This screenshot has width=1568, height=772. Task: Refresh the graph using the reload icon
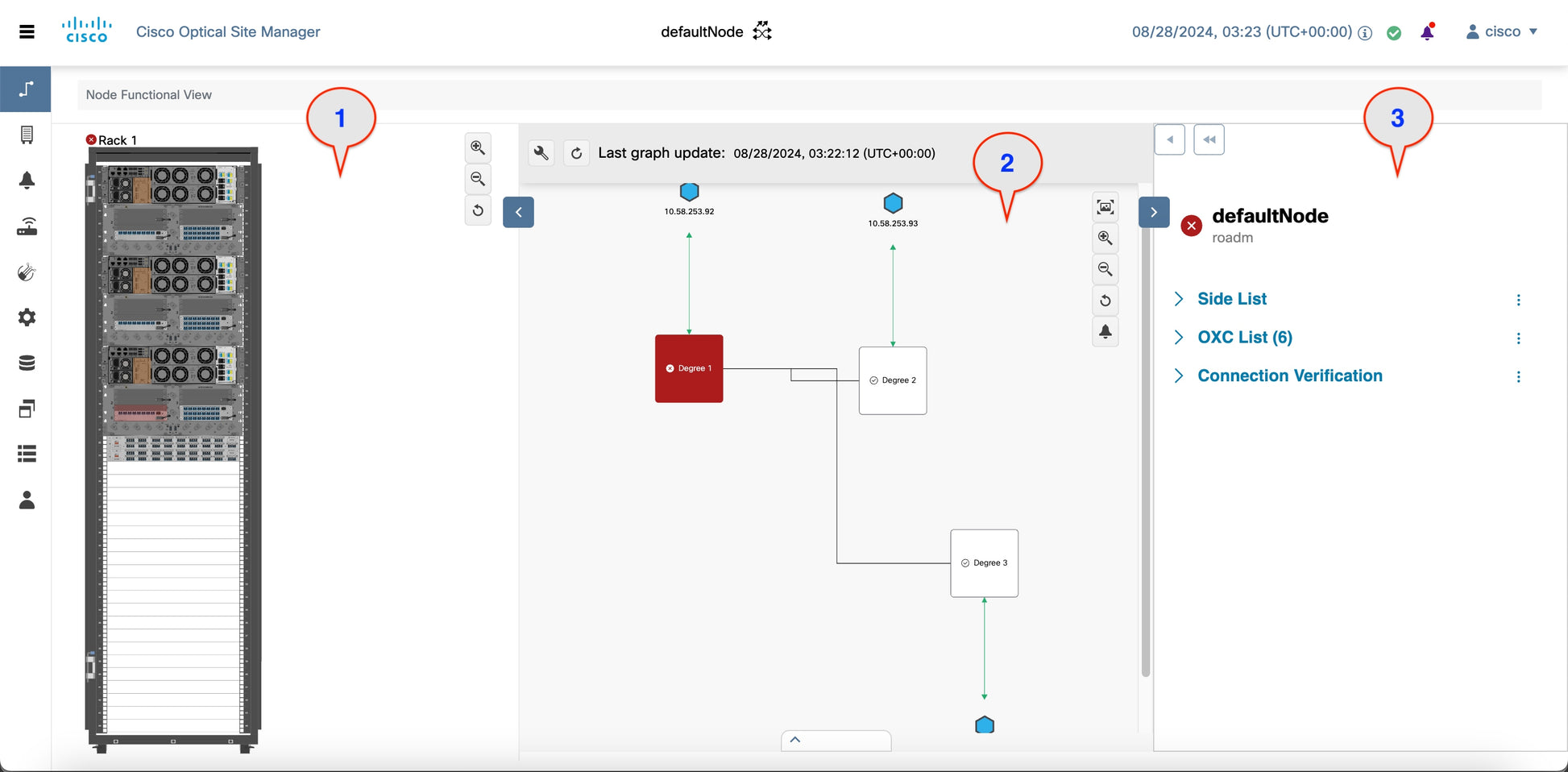[x=576, y=153]
